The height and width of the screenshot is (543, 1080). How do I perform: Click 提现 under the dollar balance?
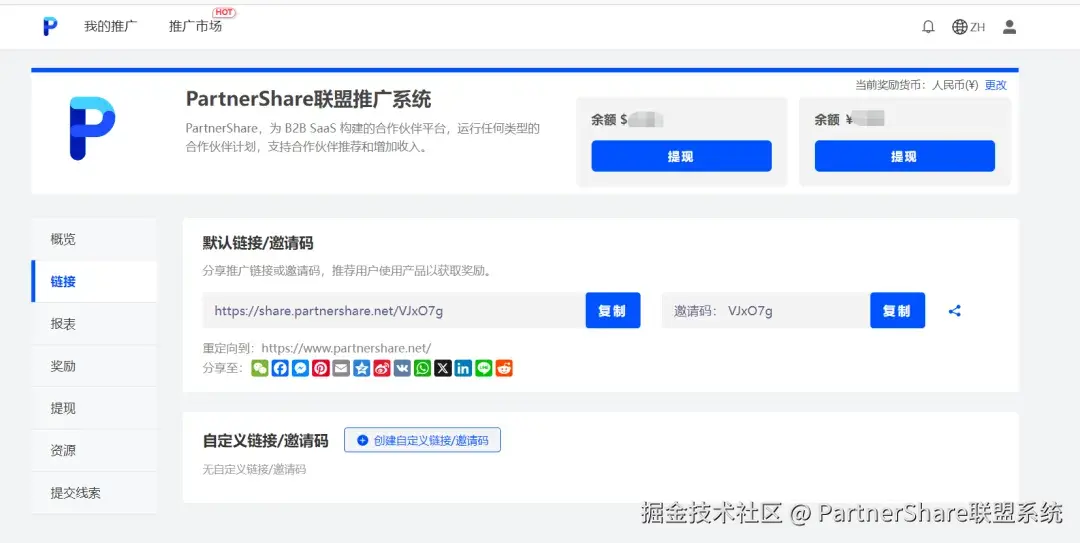(x=681, y=156)
